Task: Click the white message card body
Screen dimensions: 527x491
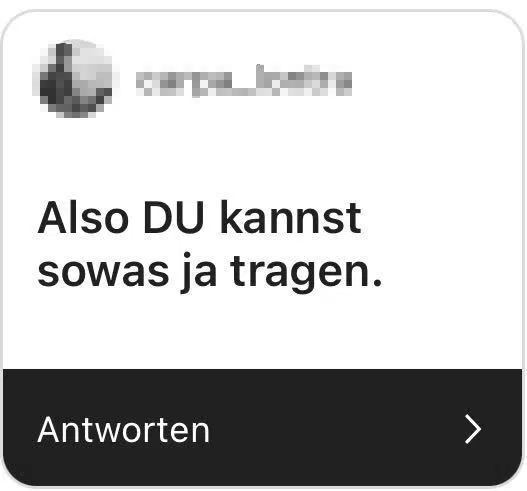Action: coord(262,190)
